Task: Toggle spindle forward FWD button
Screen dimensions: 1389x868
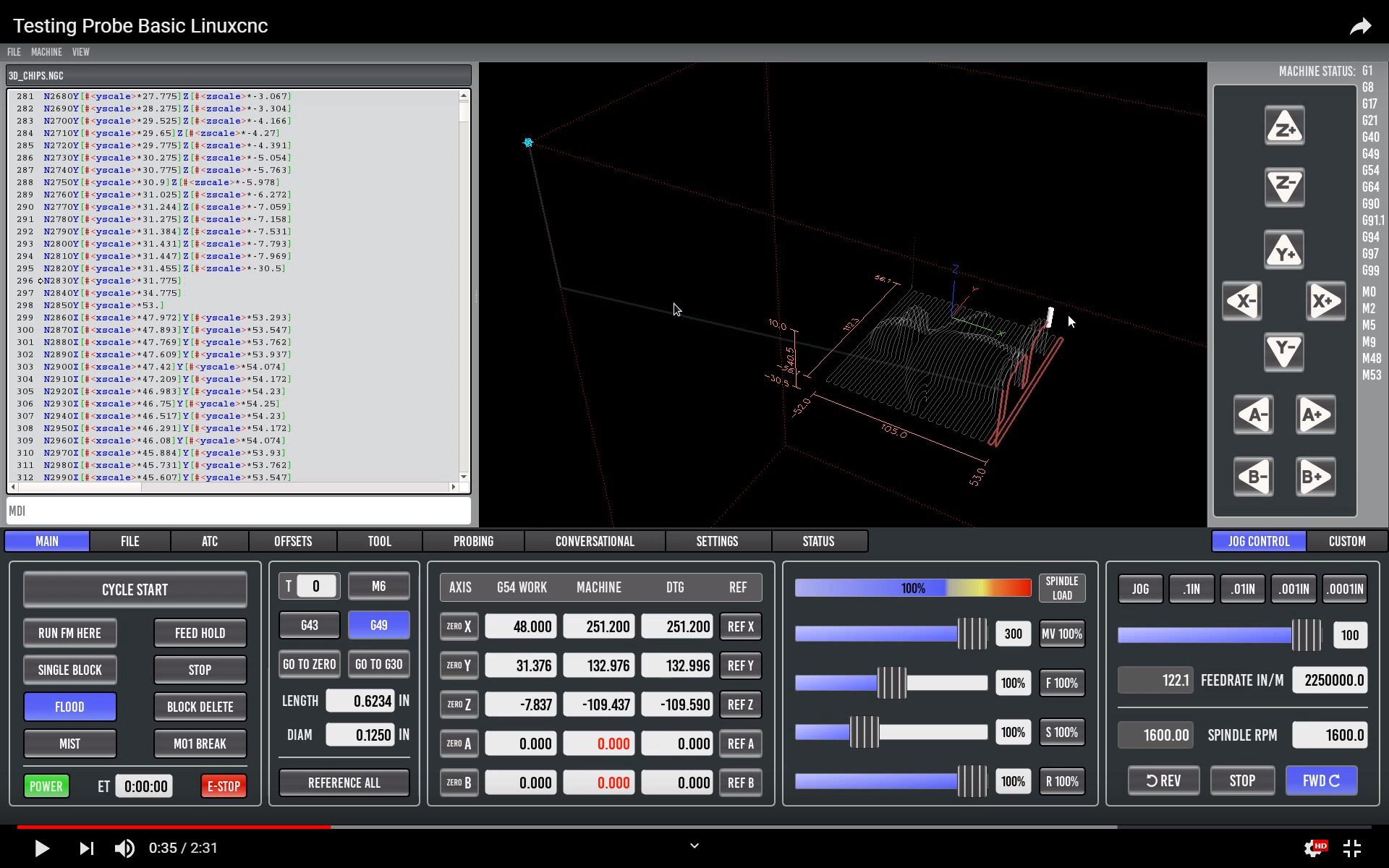Action: [1321, 780]
